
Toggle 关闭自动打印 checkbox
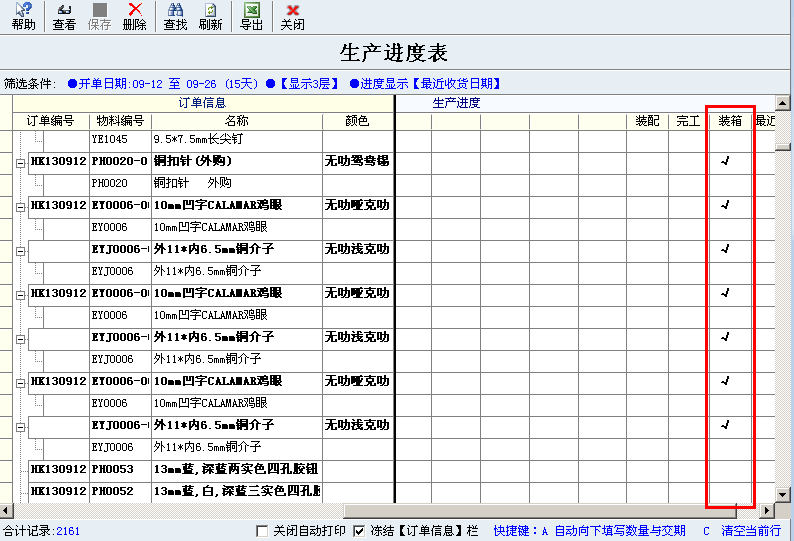262,531
